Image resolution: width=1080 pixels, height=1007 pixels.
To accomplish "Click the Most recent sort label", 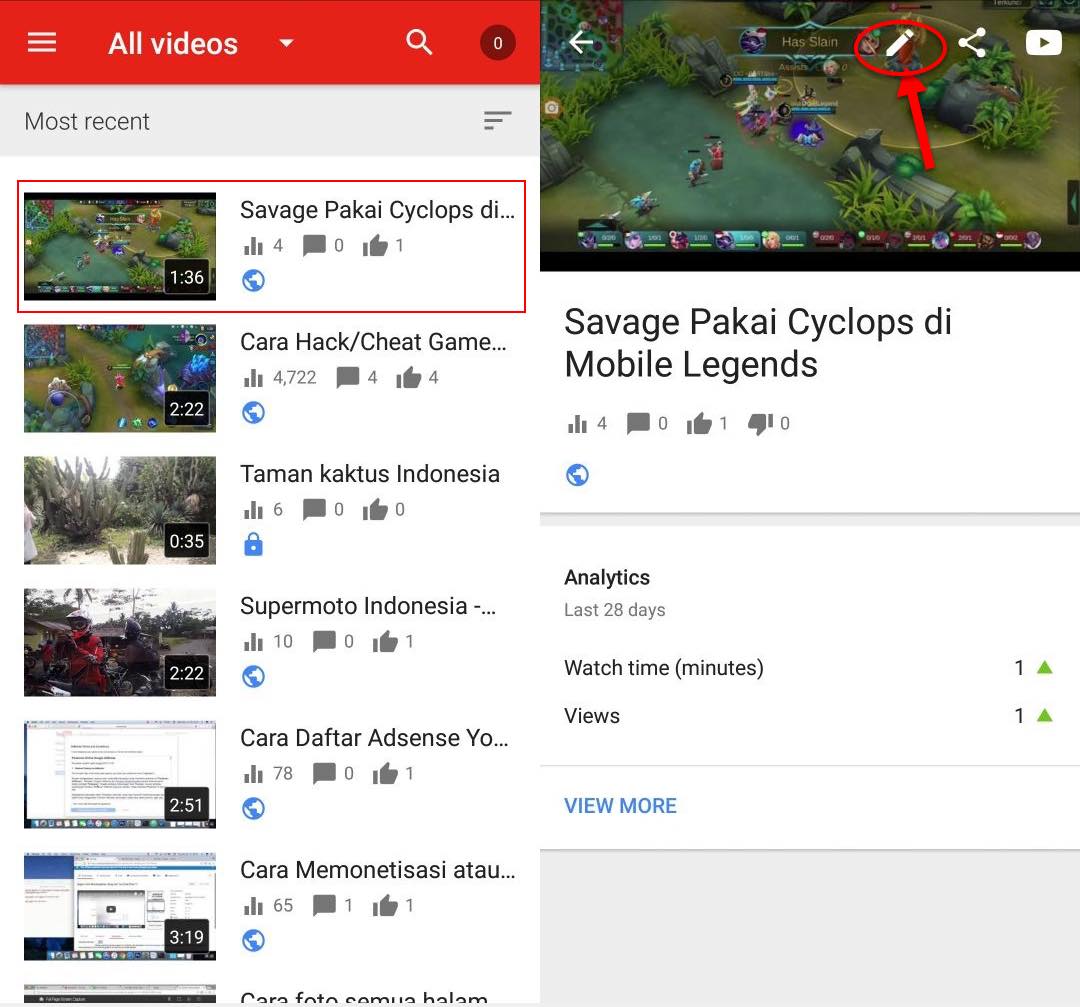I will click(87, 121).
